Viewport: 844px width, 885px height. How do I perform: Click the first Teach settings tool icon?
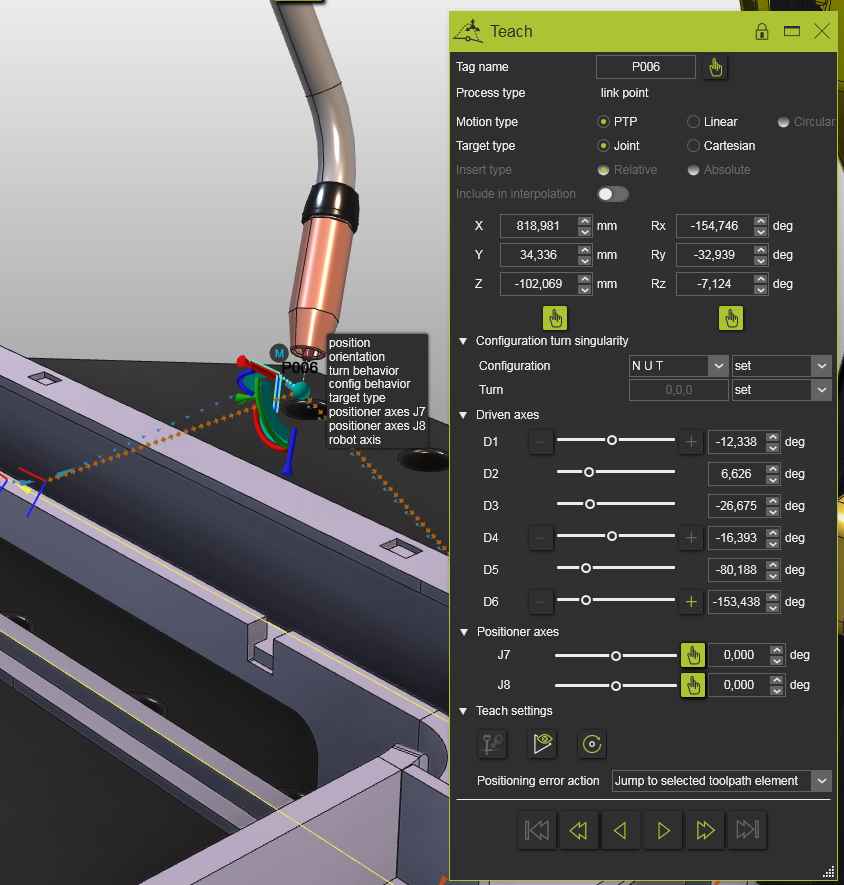point(491,744)
